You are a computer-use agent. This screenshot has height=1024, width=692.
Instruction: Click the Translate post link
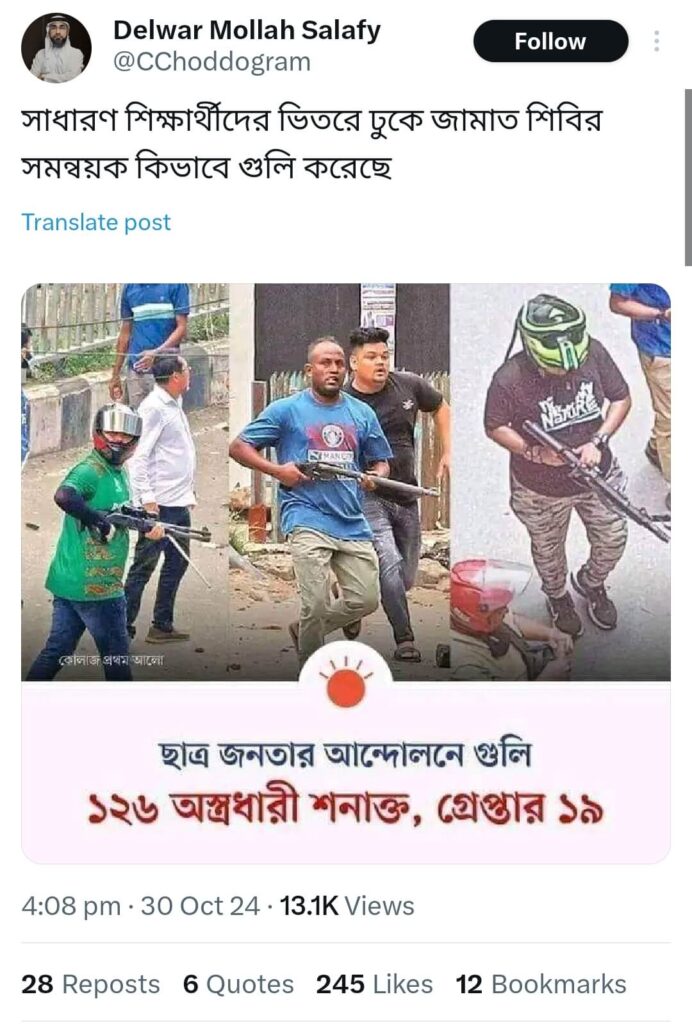(96, 222)
